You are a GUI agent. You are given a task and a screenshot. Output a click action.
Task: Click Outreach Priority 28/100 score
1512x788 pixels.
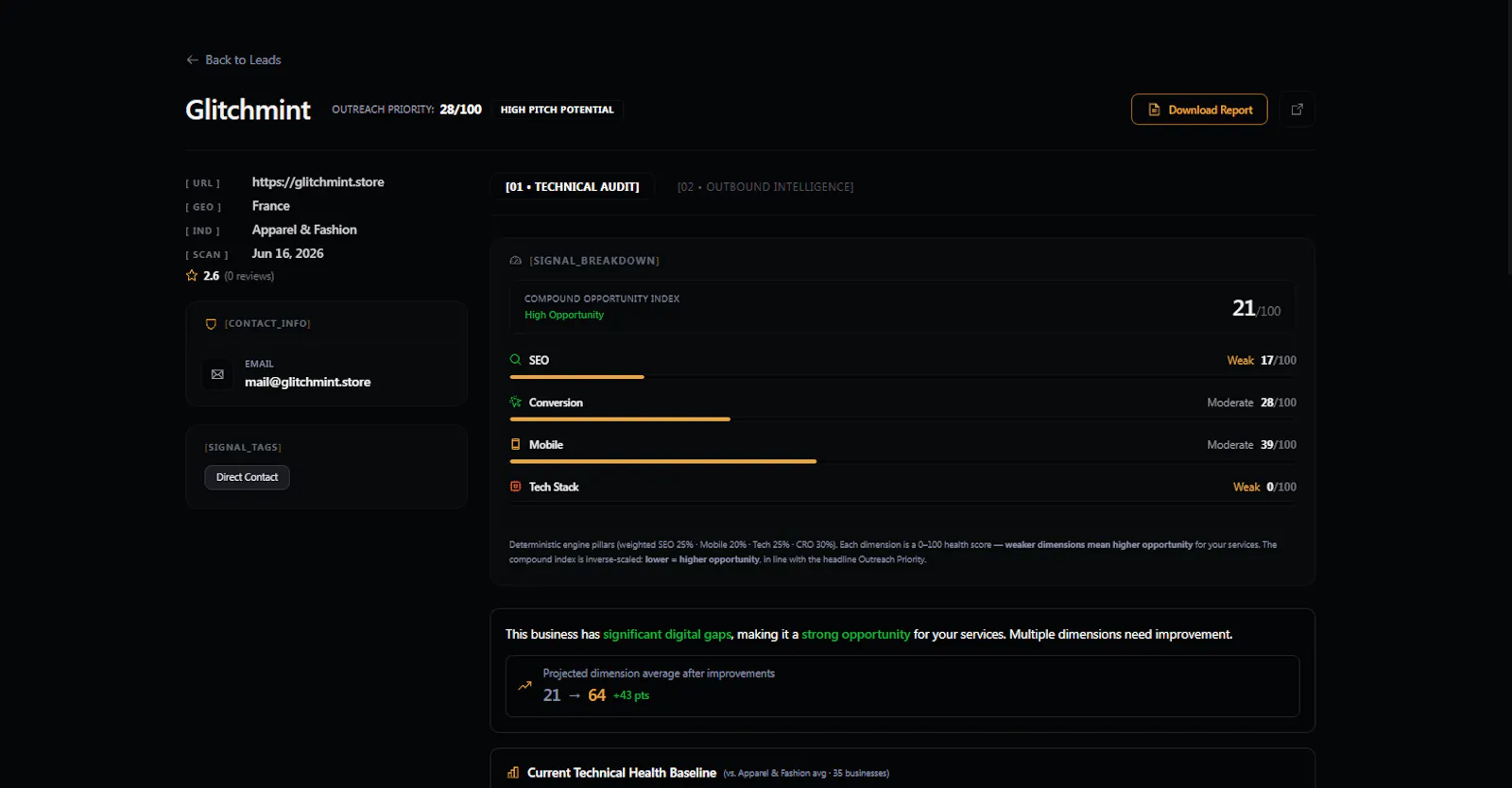pyautogui.click(x=406, y=110)
